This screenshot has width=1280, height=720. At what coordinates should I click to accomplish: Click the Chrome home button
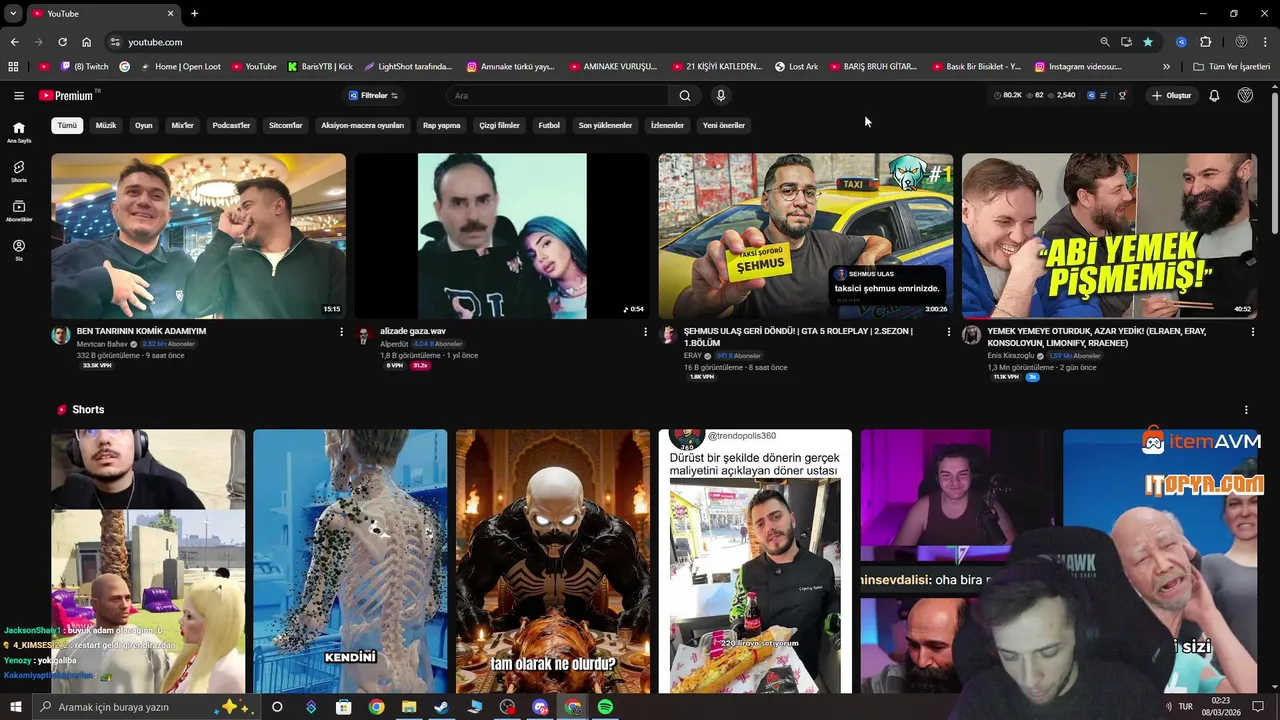coord(87,42)
